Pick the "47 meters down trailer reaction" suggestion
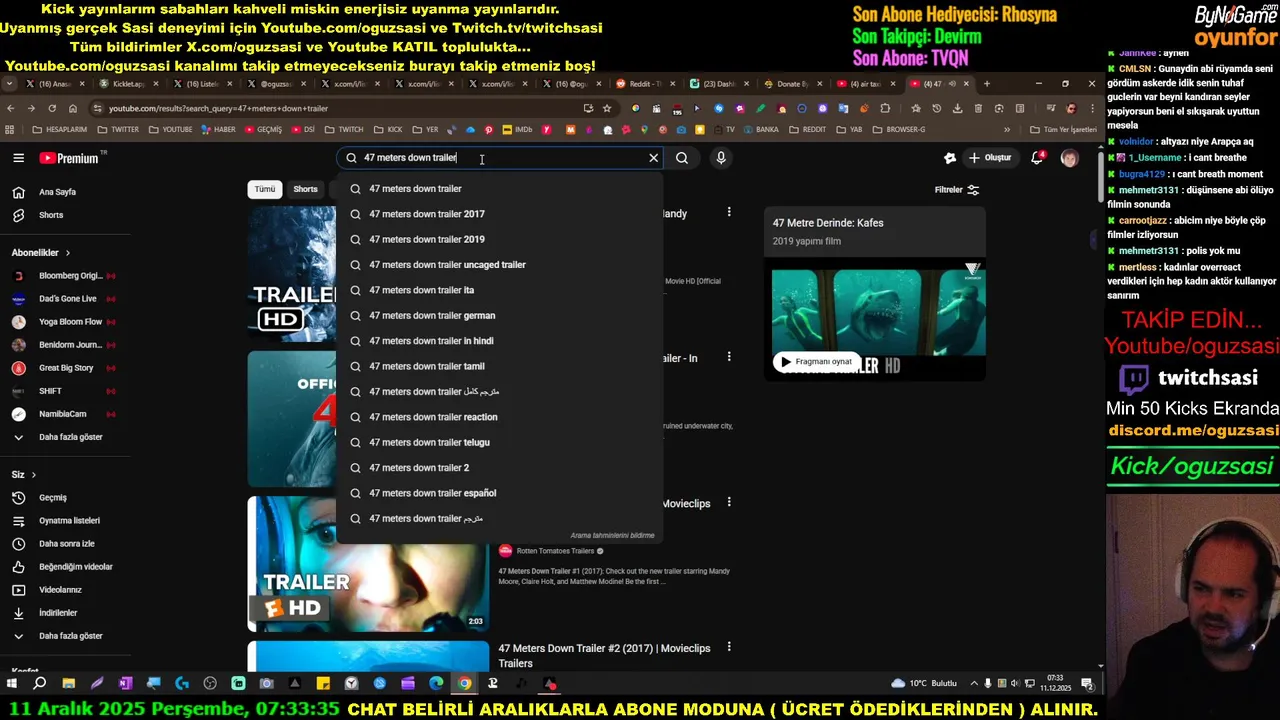Image resolution: width=1280 pixels, height=720 pixels. 500,417
